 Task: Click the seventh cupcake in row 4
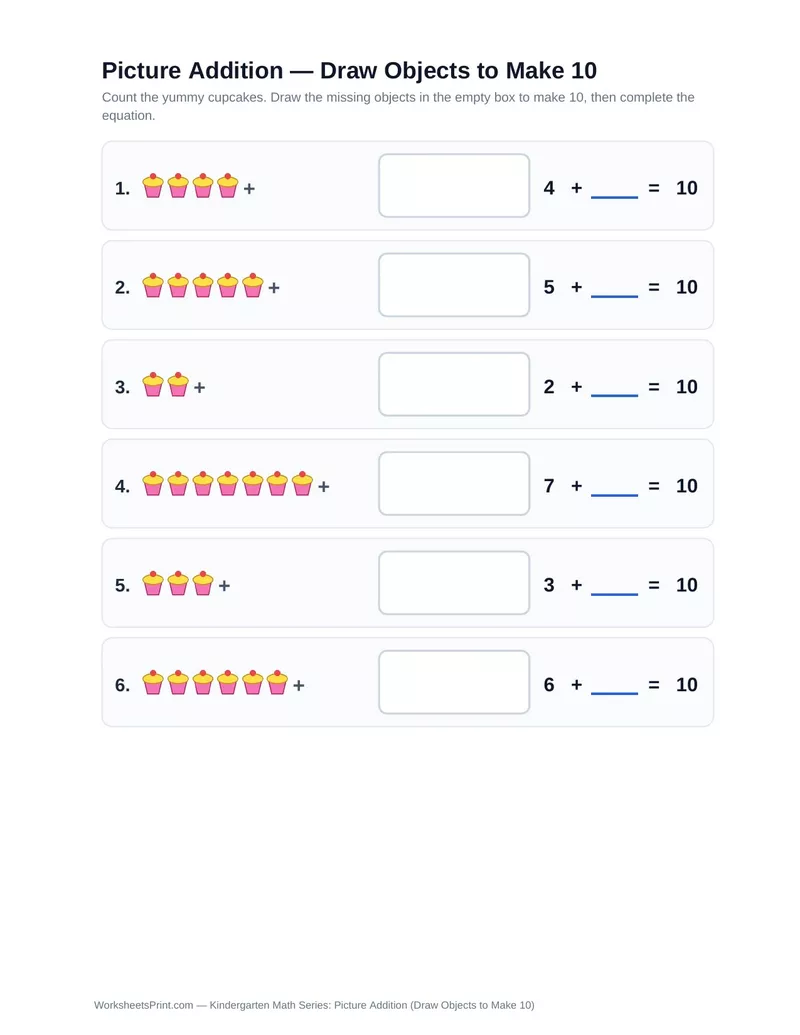[302, 483]
